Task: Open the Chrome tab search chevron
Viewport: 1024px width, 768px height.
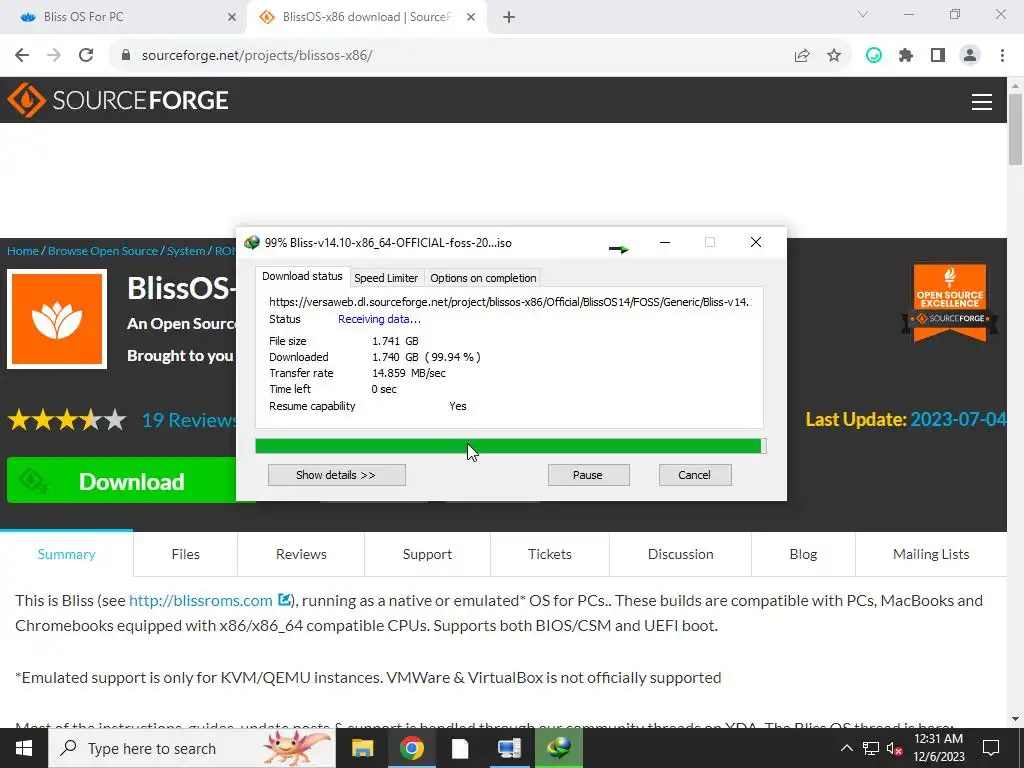Action: pos(863,14)
